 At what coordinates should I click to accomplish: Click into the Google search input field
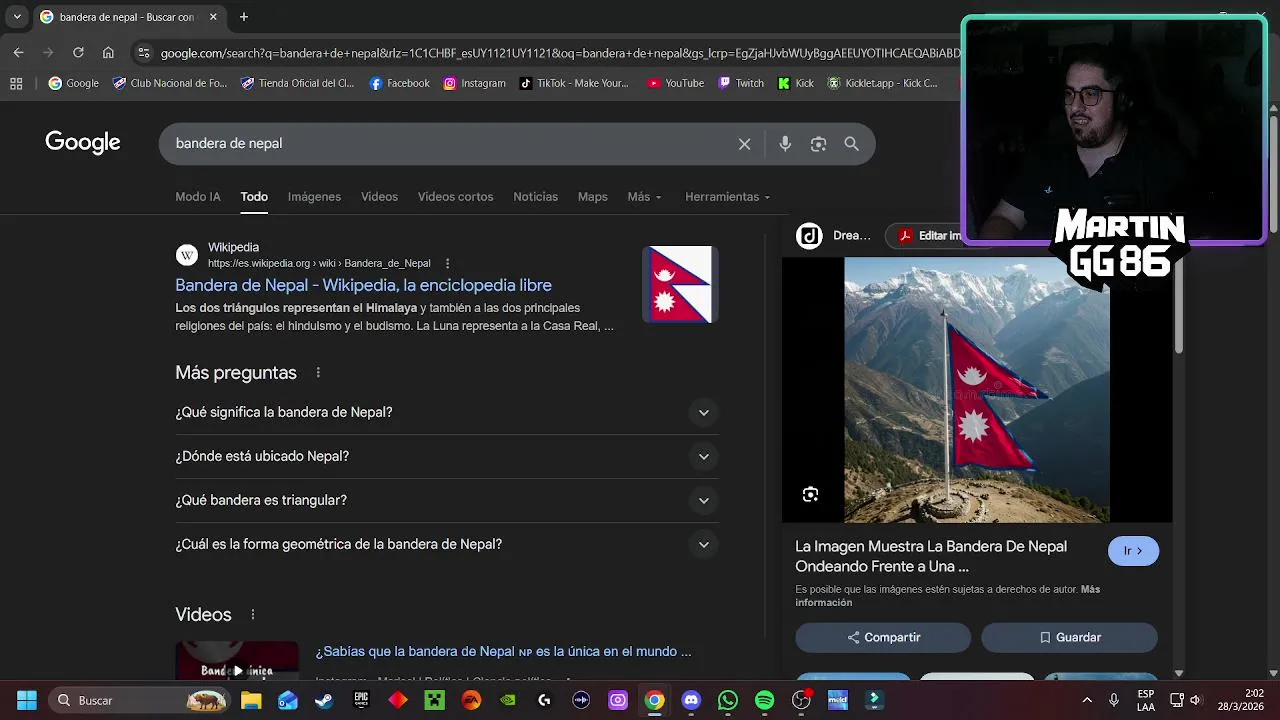click(450, 144)
